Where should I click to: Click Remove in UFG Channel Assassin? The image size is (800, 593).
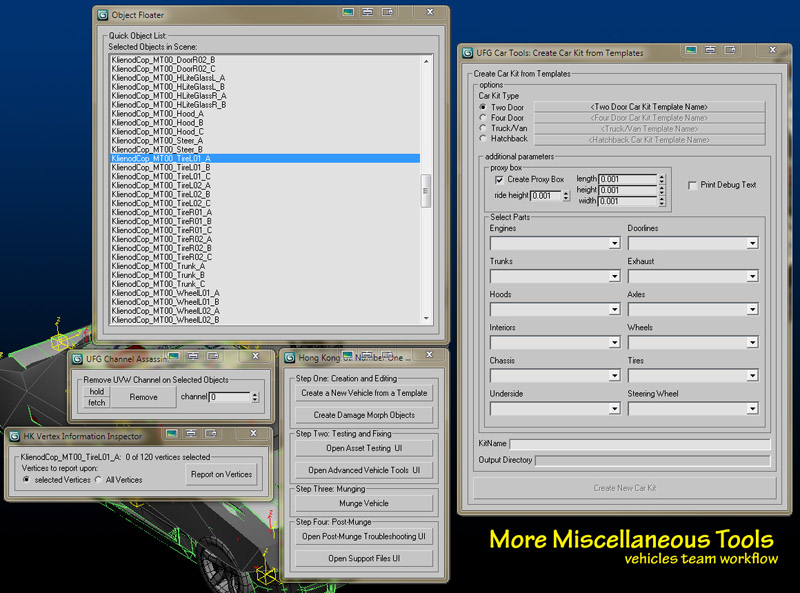point(143,397)
